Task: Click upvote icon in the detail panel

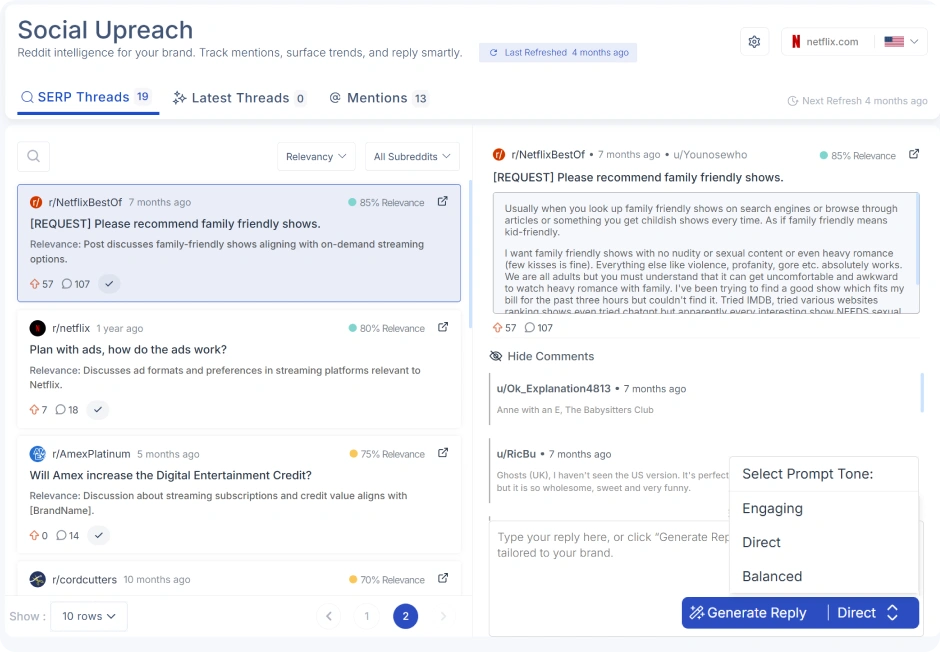Action: point(498,328)
